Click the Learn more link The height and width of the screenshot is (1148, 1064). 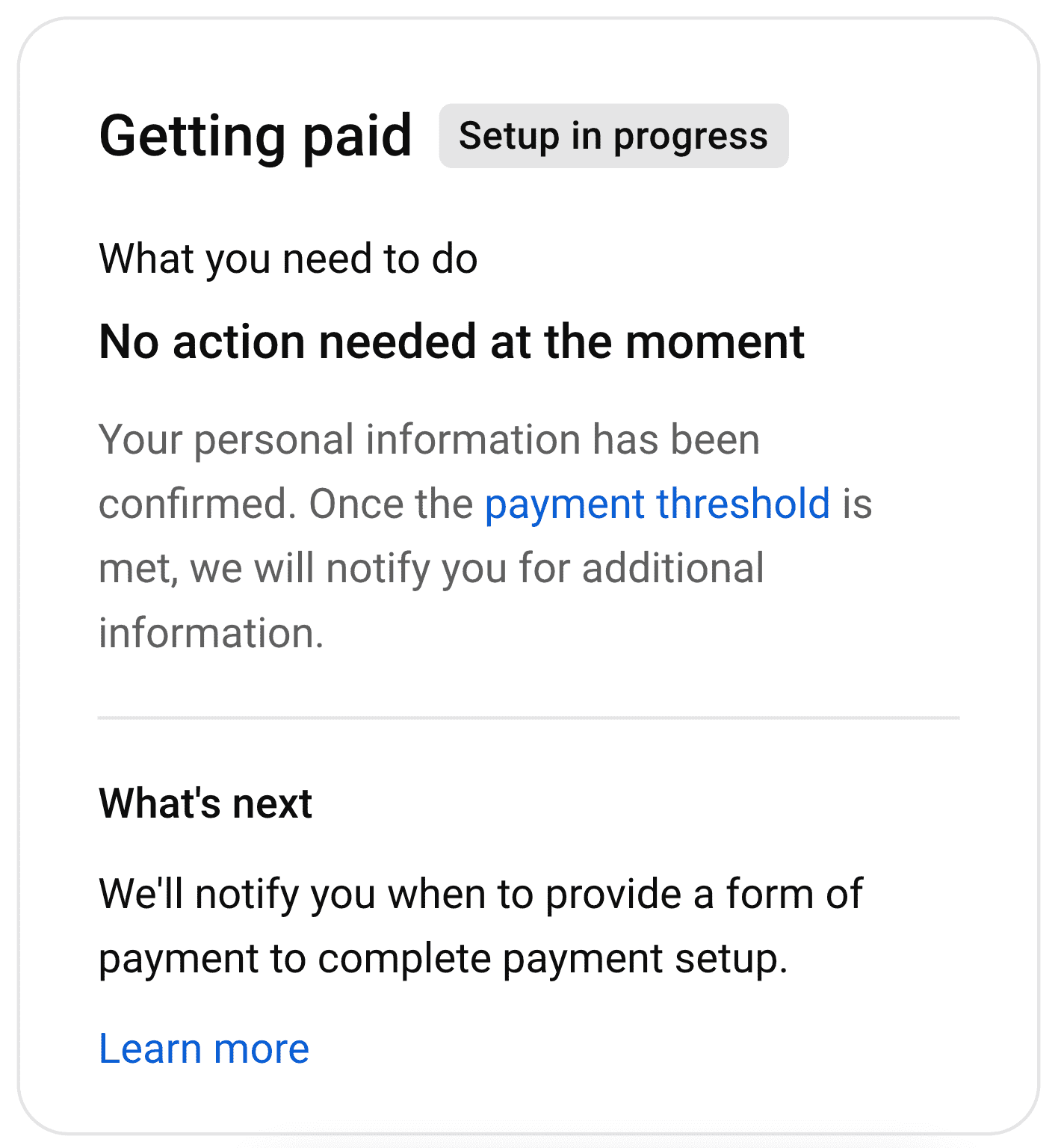tap(204, 1049)
